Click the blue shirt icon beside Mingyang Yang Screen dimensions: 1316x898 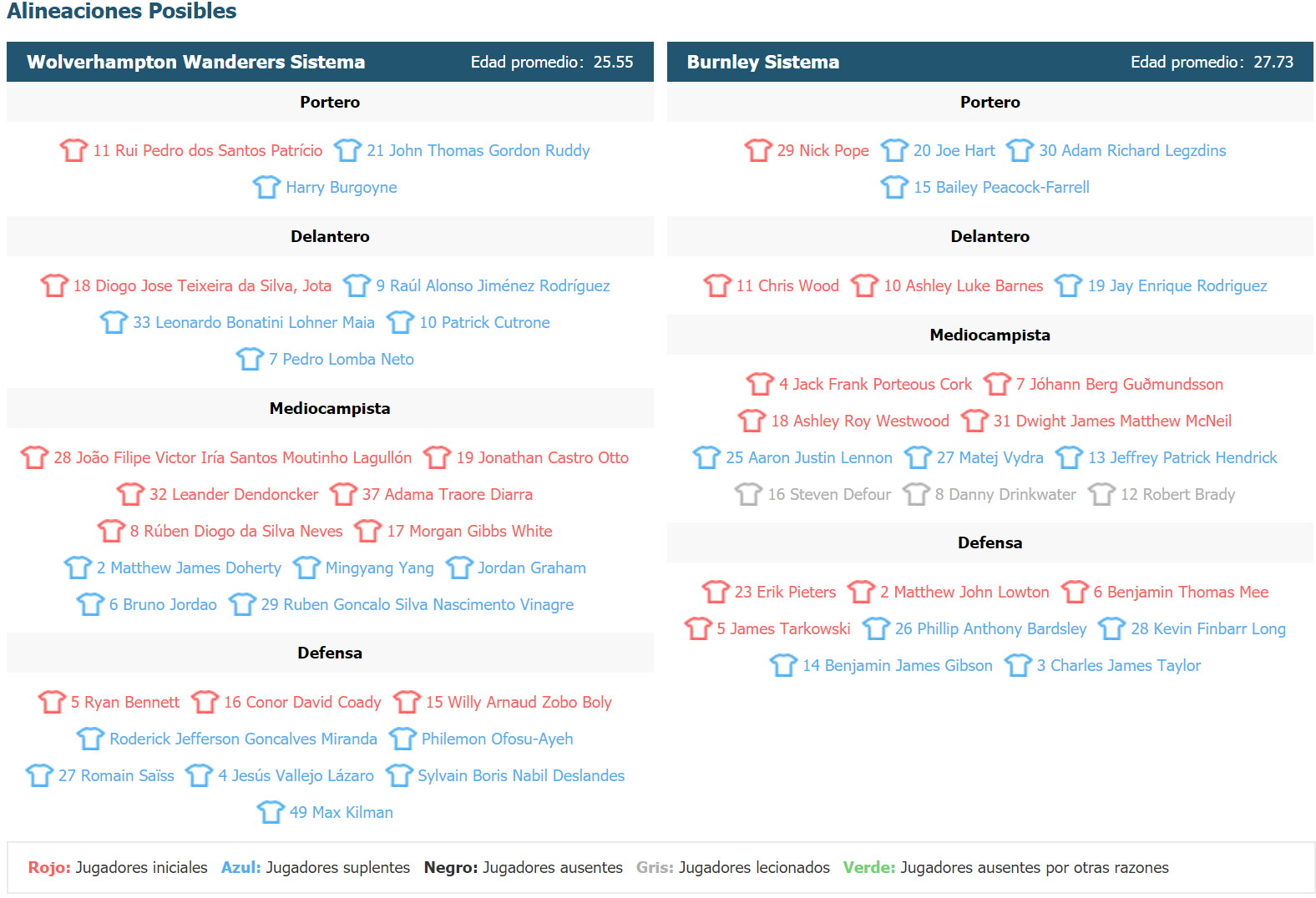pyautogui.click(x=306, y=568)
